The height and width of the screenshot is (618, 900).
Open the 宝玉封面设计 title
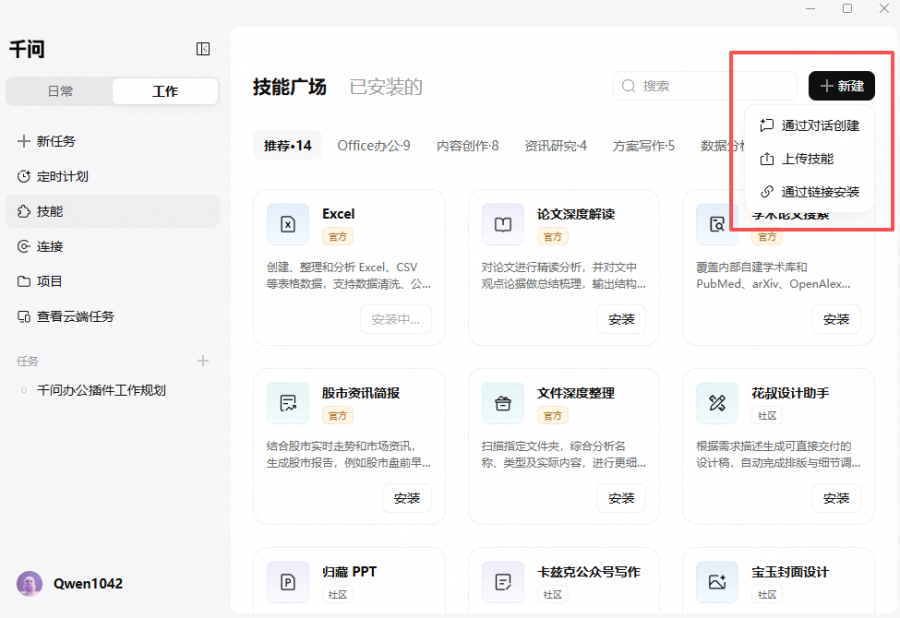pyautogui.click(x=790, y=572)
